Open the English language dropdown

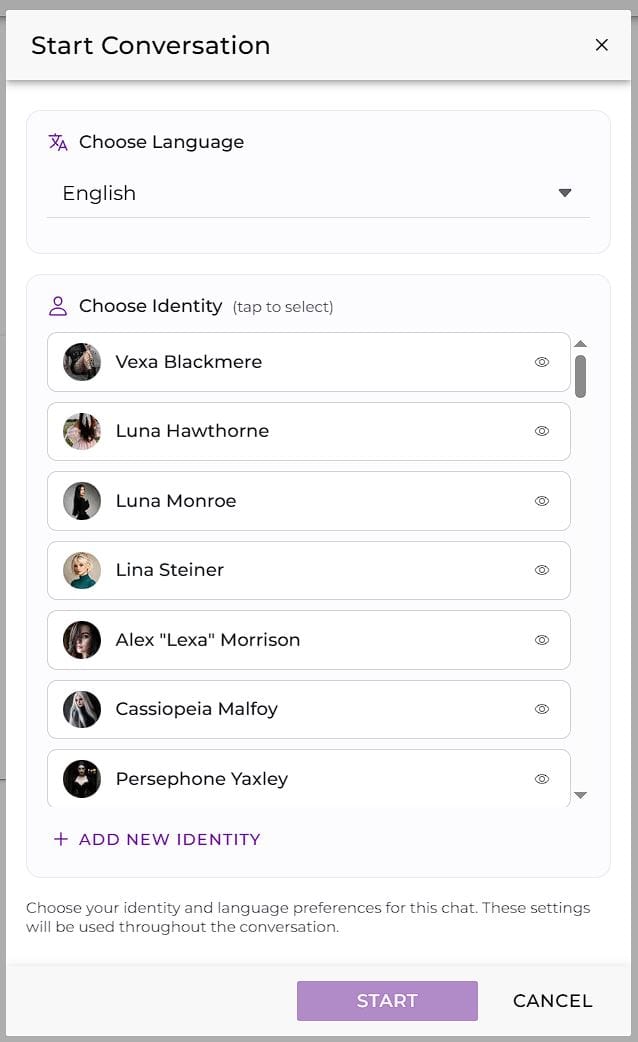[300, 193]
